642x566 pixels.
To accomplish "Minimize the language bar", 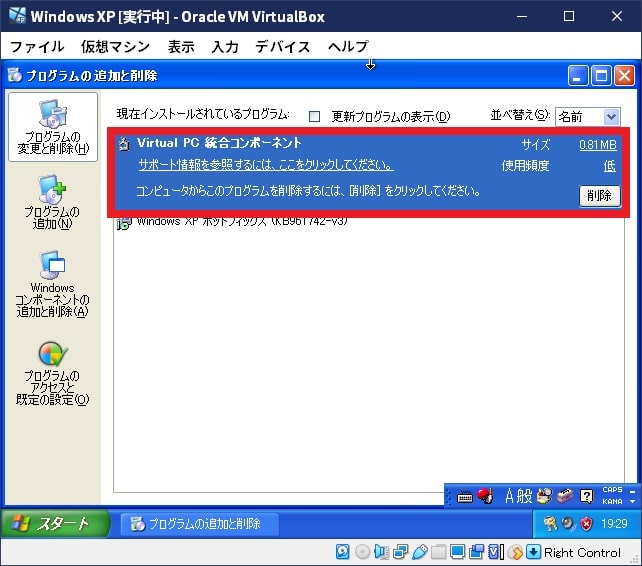I will [633, 490].
